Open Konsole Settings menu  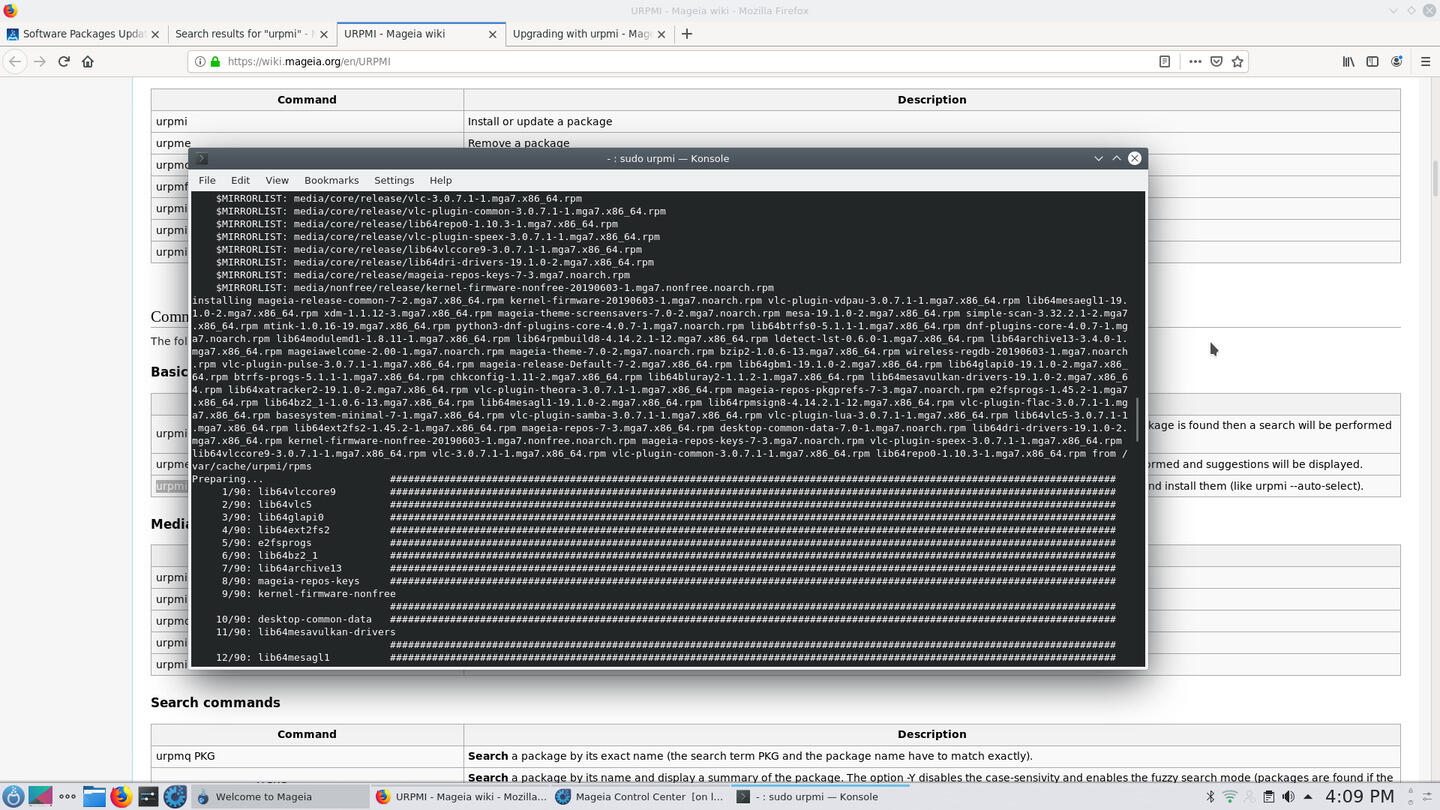point(394,180)
